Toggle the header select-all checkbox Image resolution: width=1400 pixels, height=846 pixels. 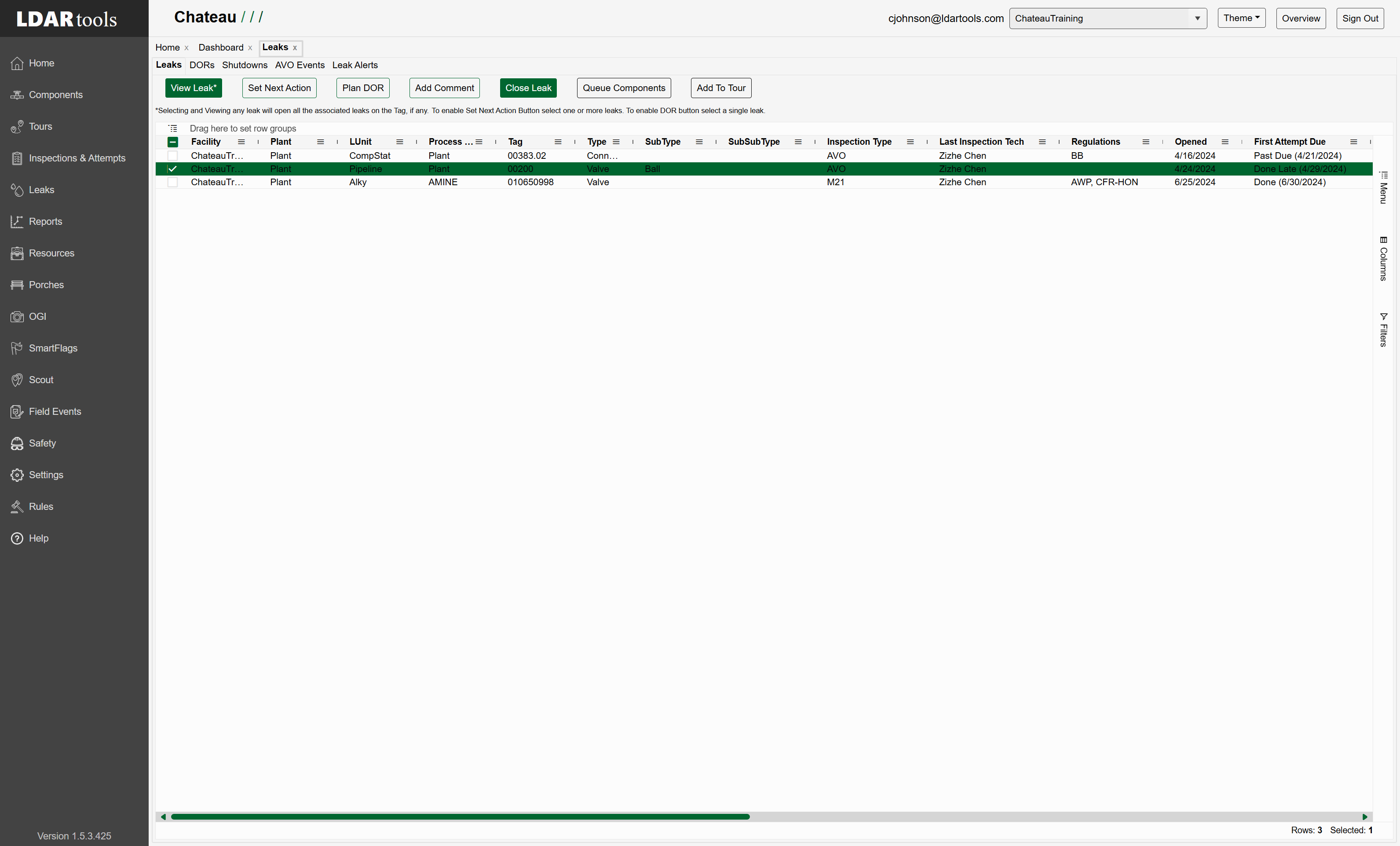pyautogui.click(x=173, y=142)
